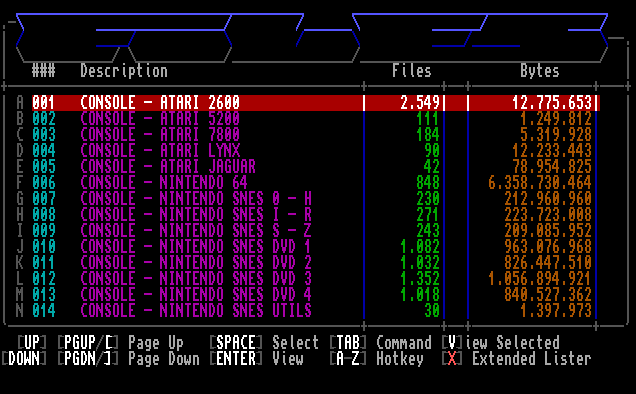This screenshot has height=394, width=636.
Task: Click the ### column header
Action: pyautogui.click(x=43, y=71)
